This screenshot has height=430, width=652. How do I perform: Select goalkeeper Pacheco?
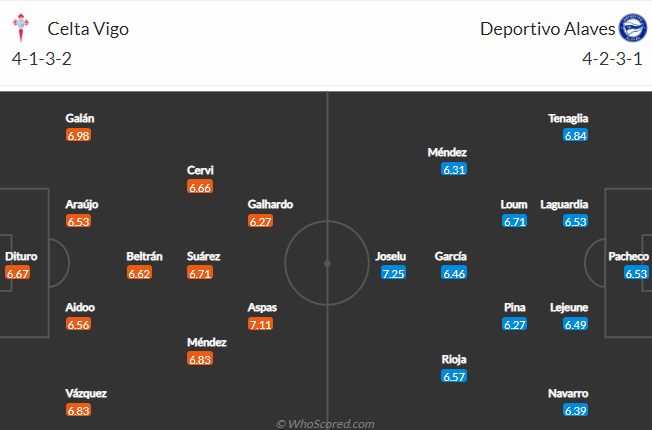pyautogui.click(x=628, y=256)
